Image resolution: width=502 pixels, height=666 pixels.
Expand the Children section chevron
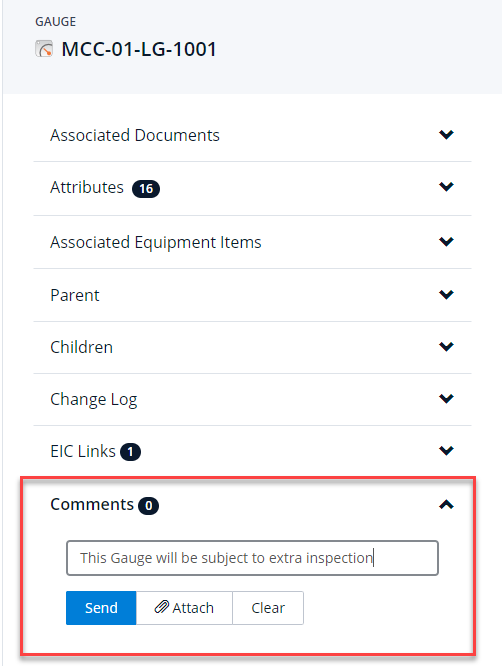[x=446, y=347]
